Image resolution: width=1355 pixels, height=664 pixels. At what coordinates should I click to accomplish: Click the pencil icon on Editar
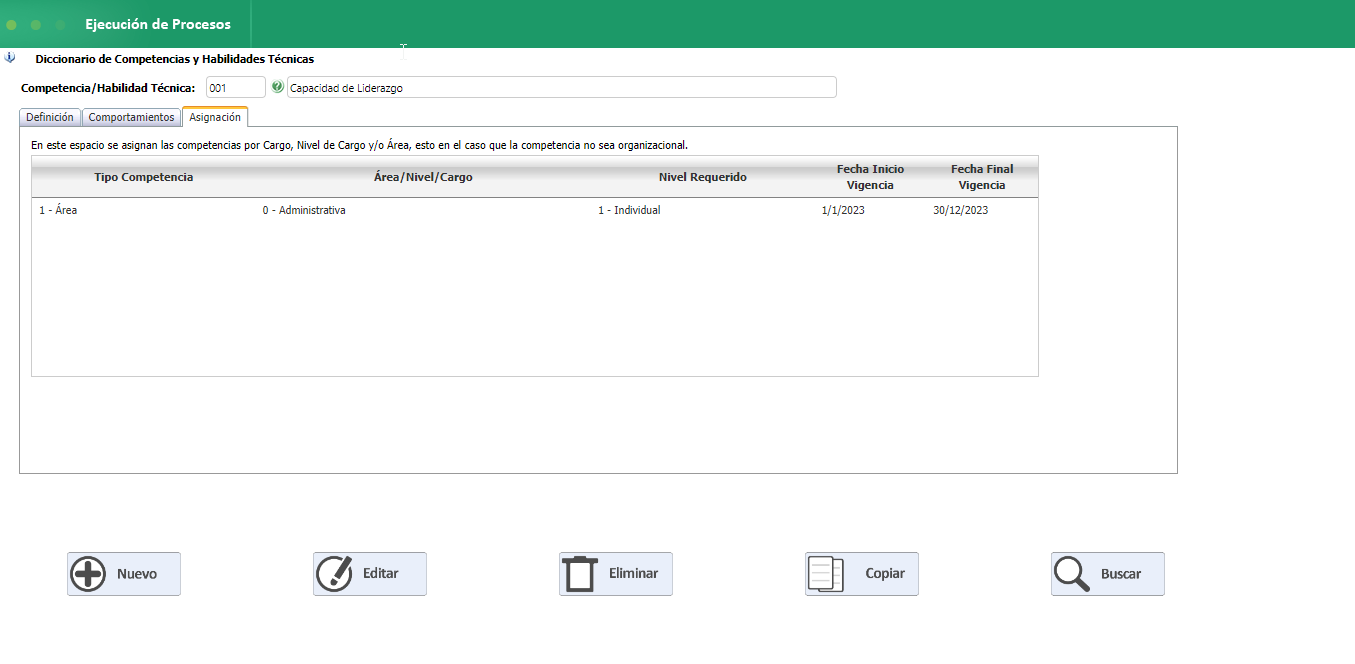(x=334, y=574)
